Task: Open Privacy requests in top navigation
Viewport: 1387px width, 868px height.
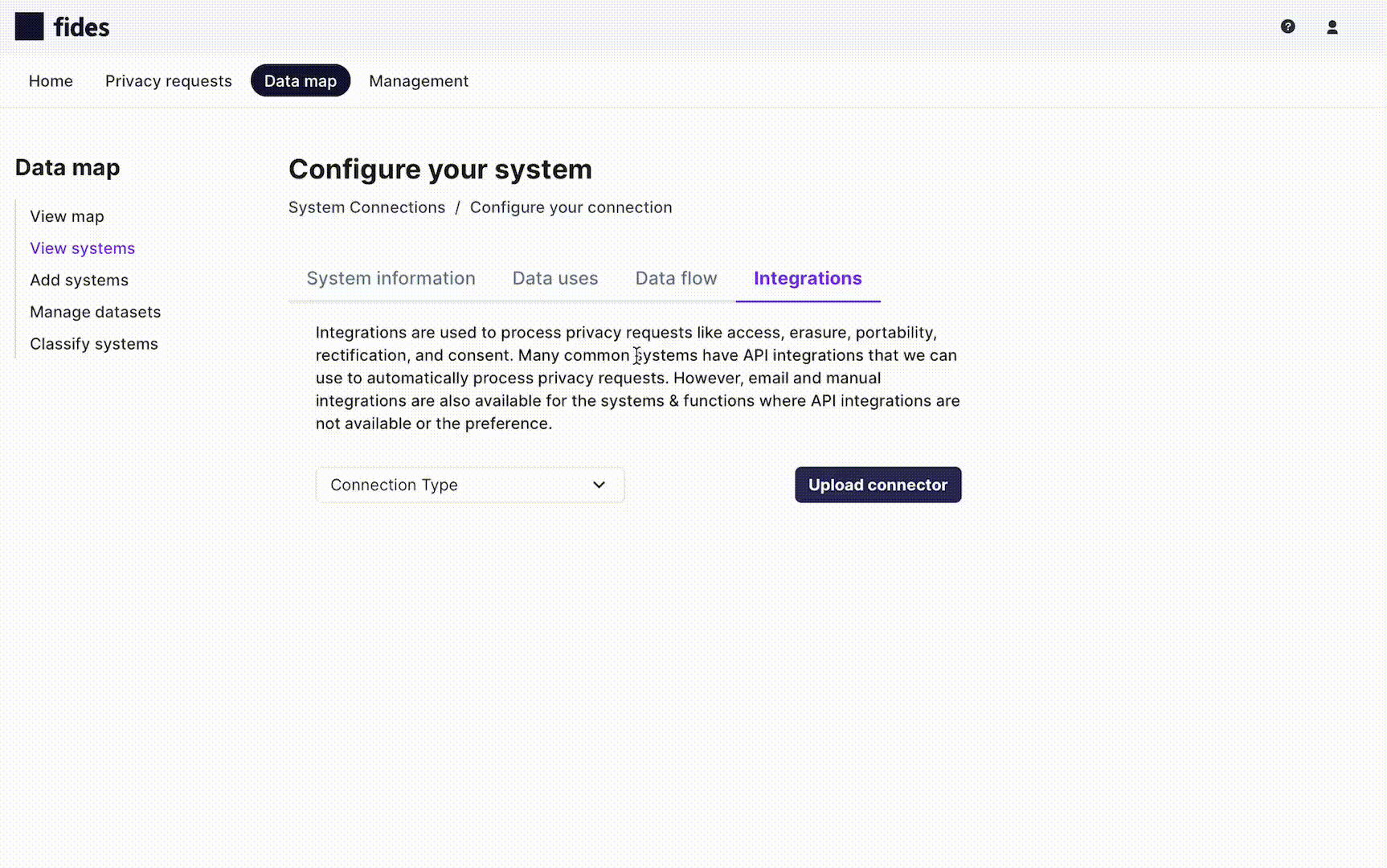Action: [x=168, y=80]
